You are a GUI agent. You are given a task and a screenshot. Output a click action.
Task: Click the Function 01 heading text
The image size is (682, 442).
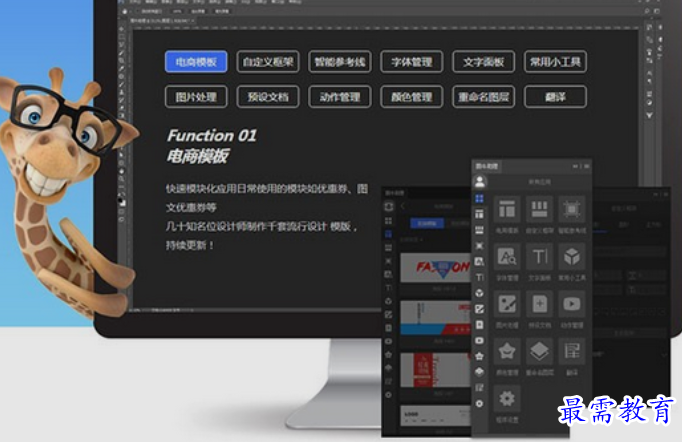click(x=212, y=135)
